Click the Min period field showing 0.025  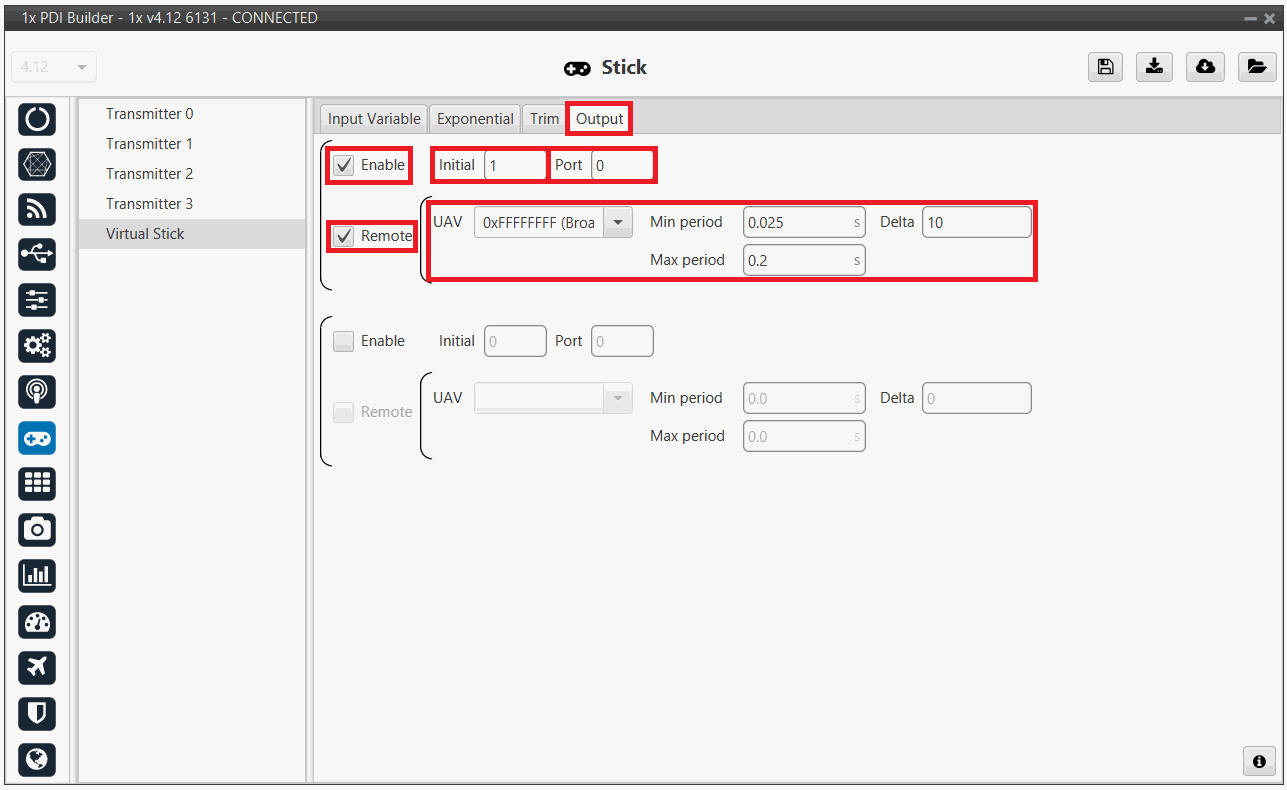pos(797,222)
